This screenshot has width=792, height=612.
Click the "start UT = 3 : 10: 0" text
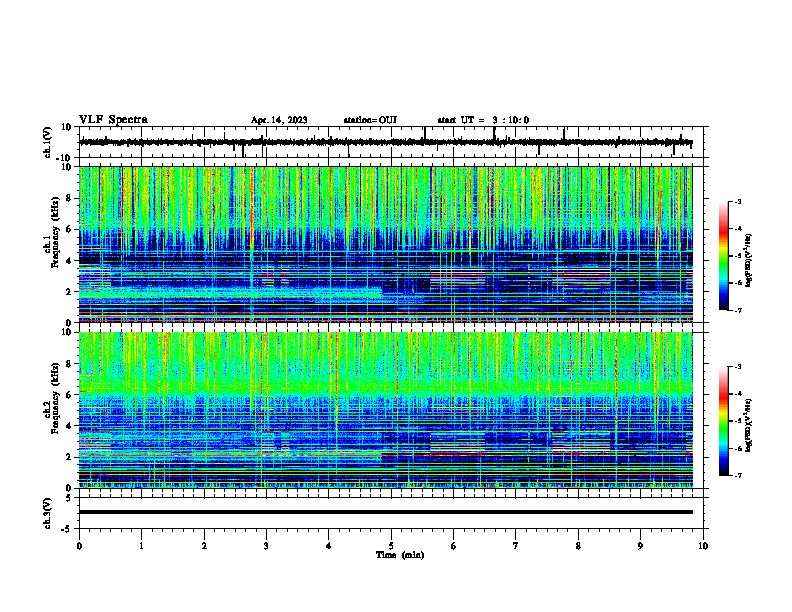pyautogui.click(x=483, y=120)
